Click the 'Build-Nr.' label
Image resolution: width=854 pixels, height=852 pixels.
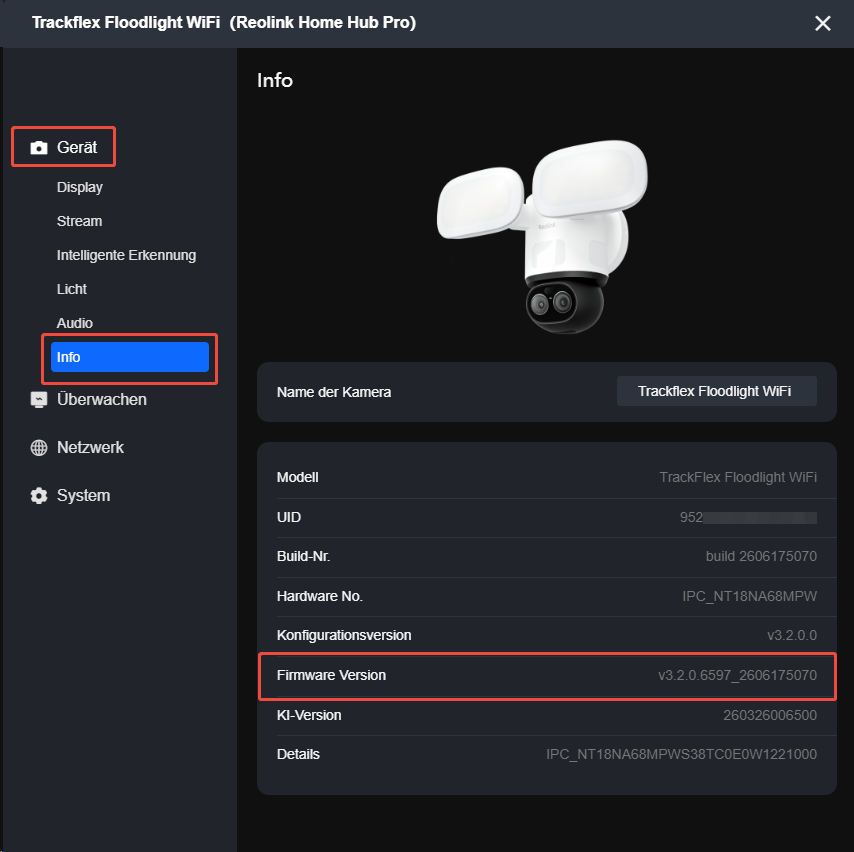(x=303, y=557)
